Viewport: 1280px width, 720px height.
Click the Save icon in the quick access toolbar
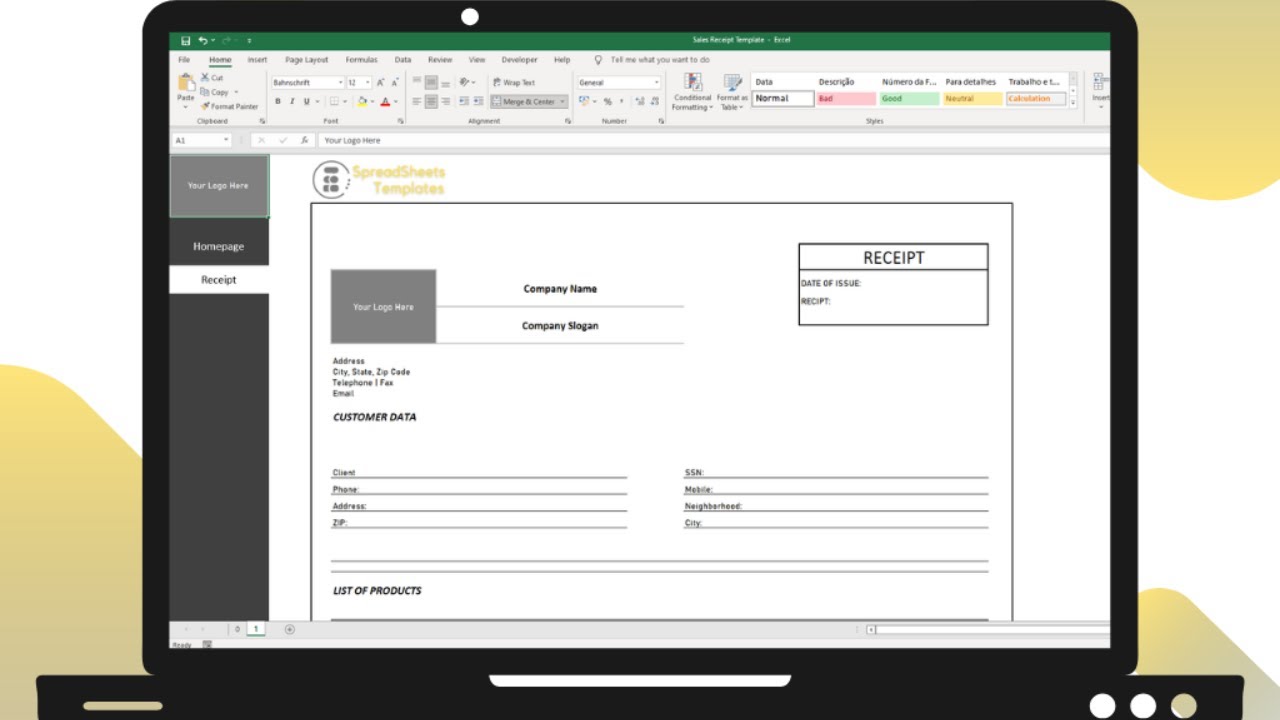click(x=186, y=41)
